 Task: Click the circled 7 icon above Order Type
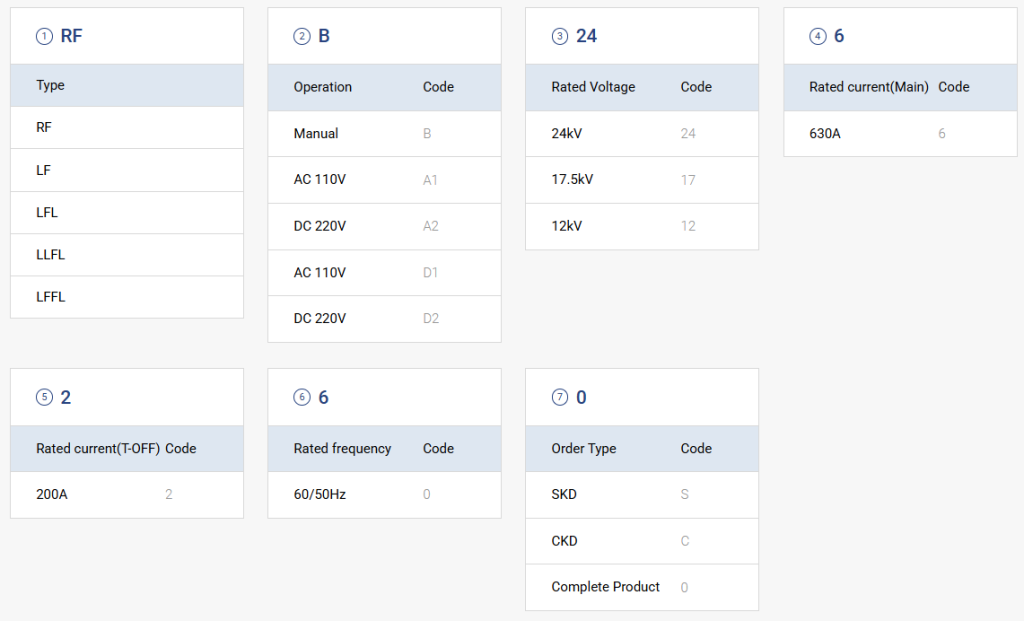[559, 397]
